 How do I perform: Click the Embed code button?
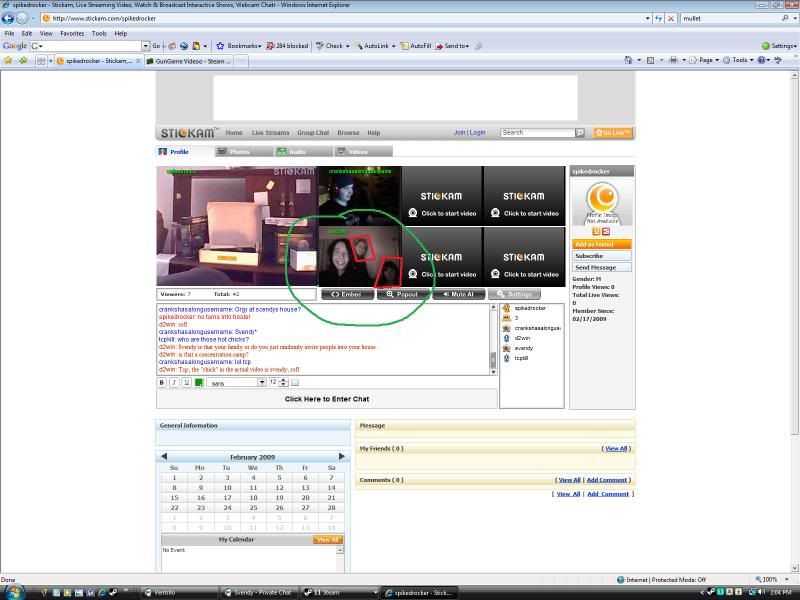tap(347, 295)
